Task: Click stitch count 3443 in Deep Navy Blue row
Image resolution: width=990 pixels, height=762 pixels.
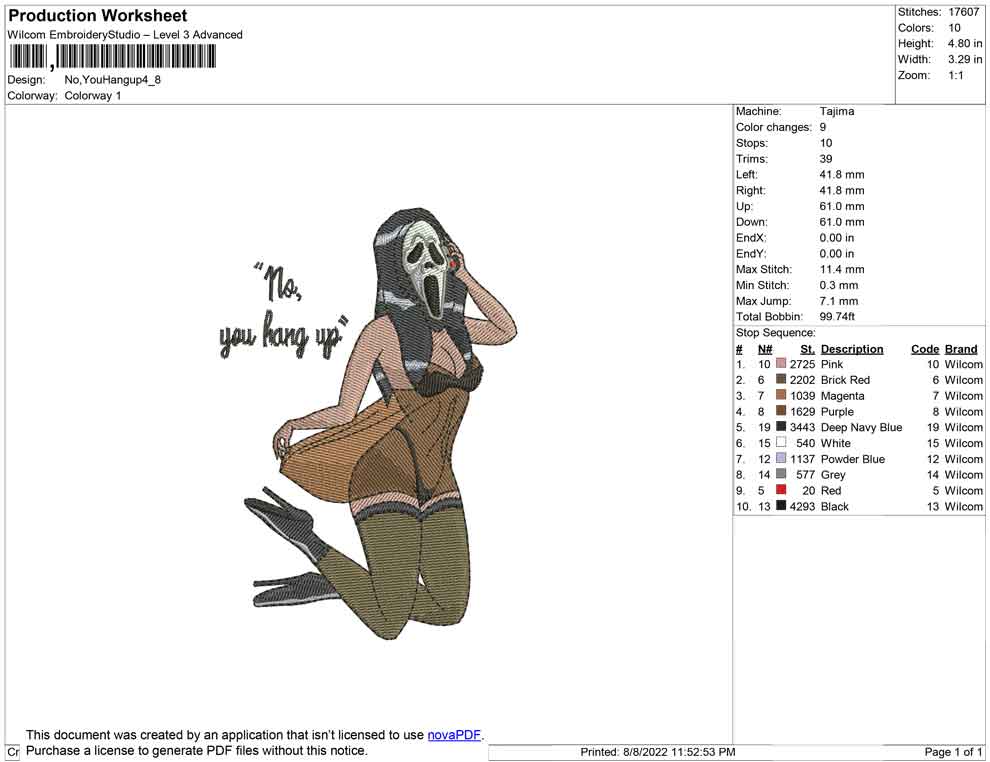Action: click(x=802, y=427)
